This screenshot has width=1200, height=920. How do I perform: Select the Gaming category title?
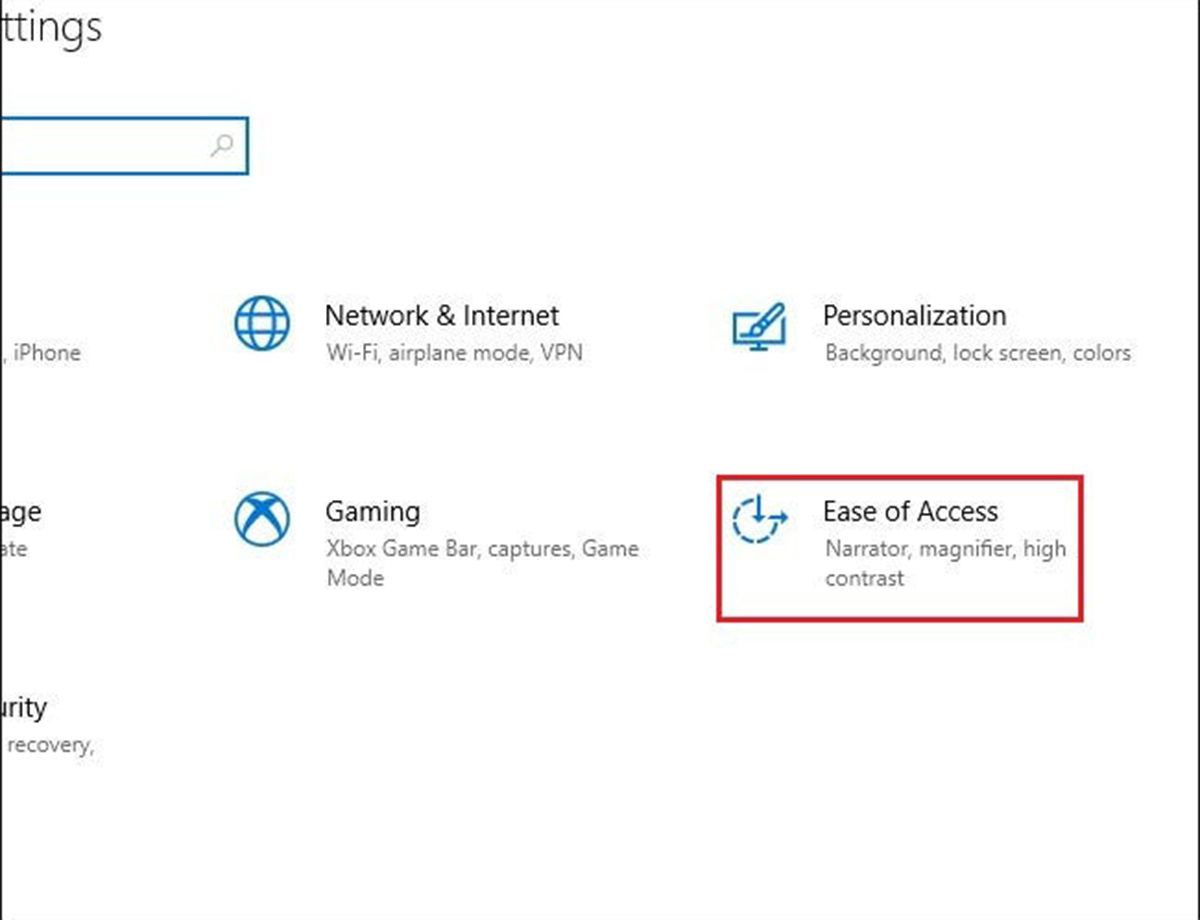tap(372, 512)
